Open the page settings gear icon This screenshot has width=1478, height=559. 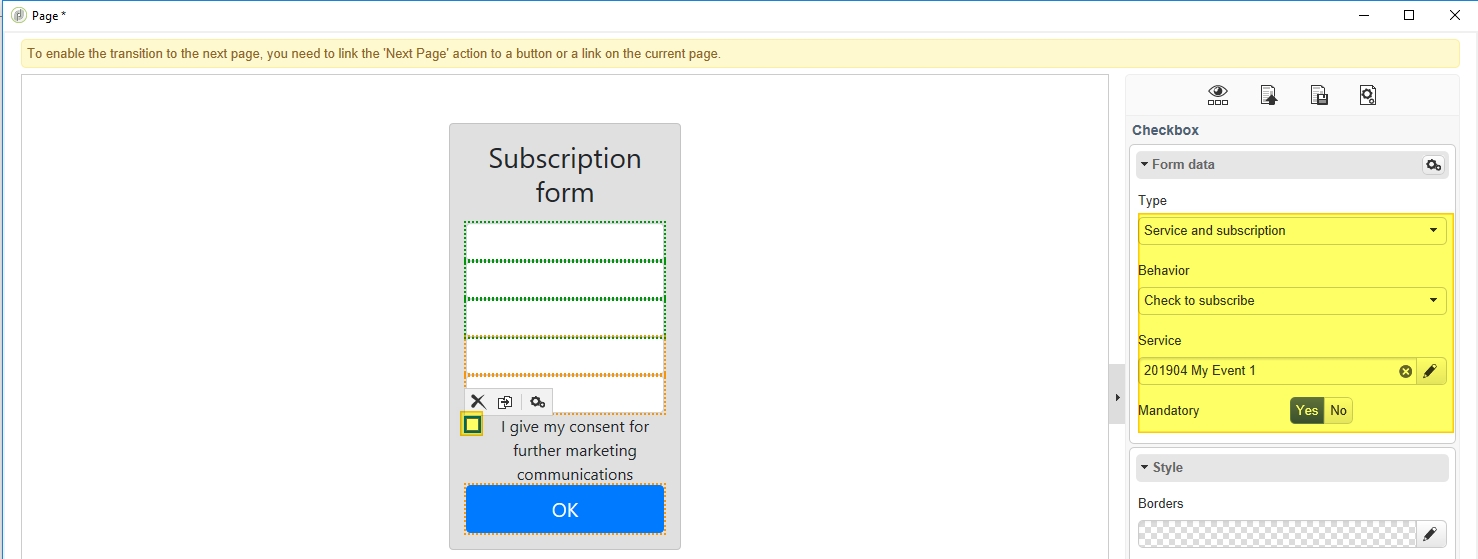pyautogui.click(x=1368, y=95)
